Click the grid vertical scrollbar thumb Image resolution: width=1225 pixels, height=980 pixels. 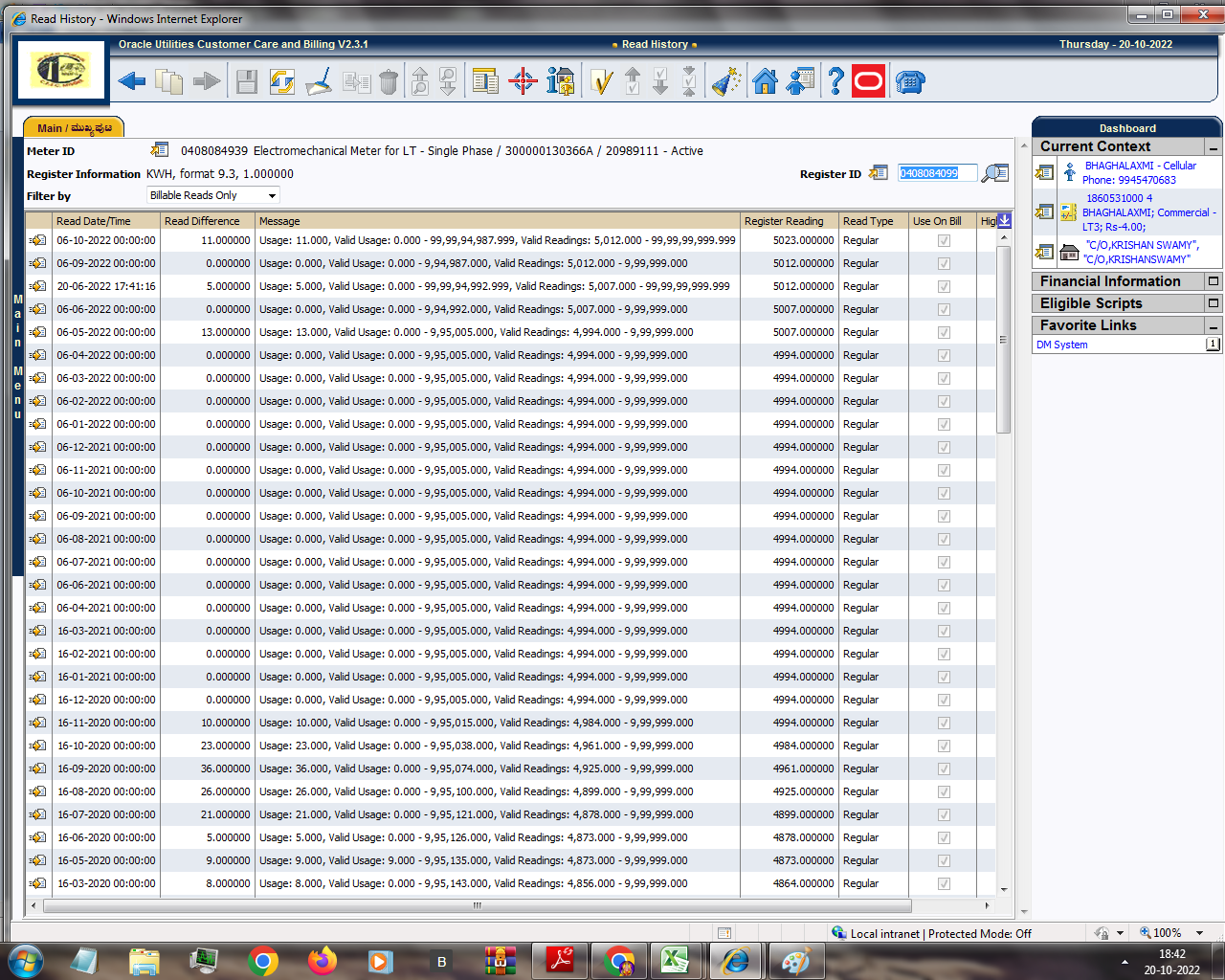click(1004, 340)
